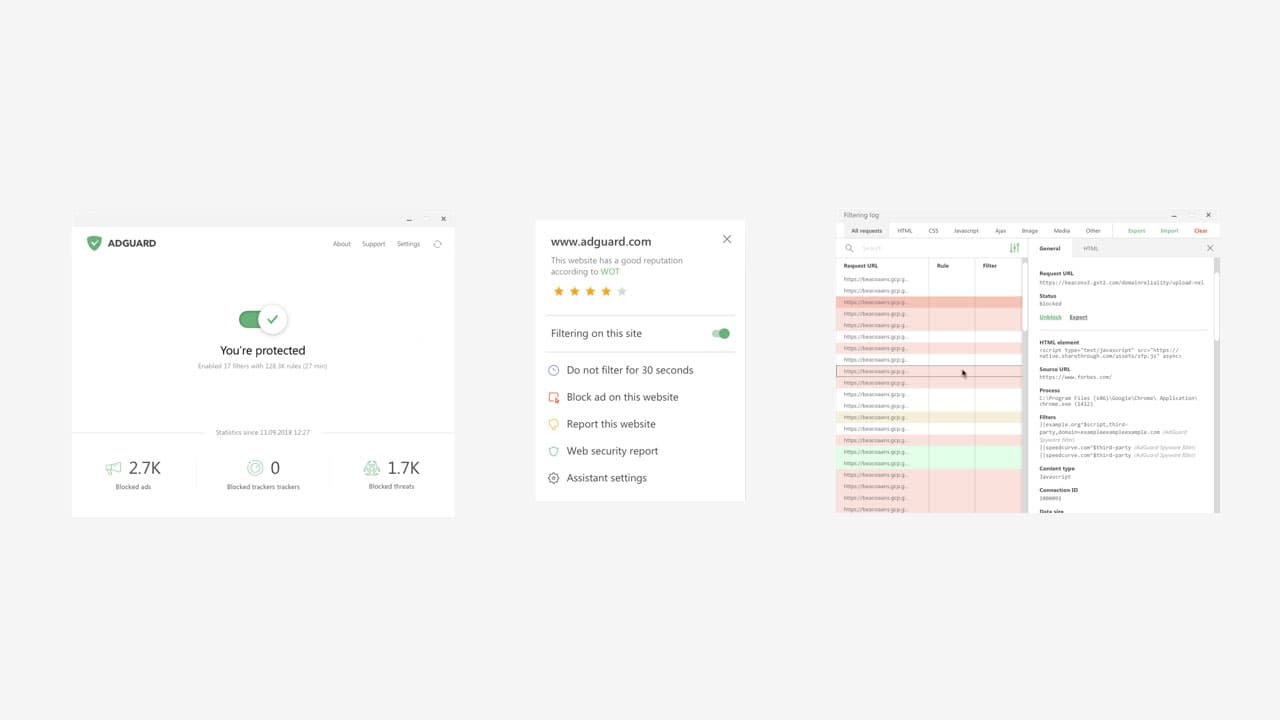This screenshot has height=720, width=1280.
Task: Close the request details panel
Action: click(1210, 248)
